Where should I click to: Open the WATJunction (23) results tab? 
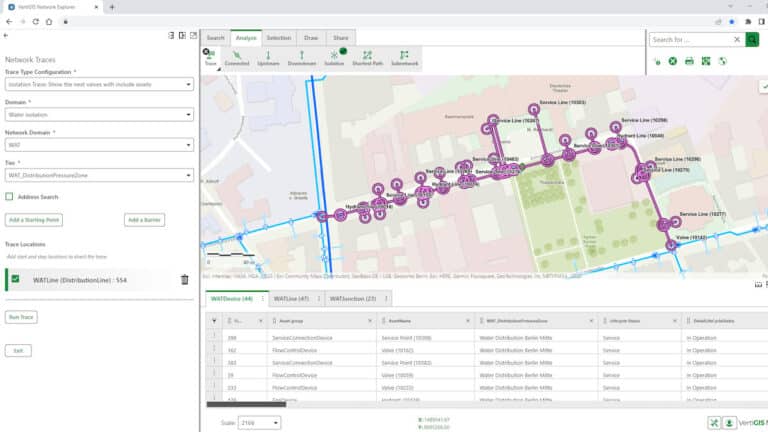(352, 298)
